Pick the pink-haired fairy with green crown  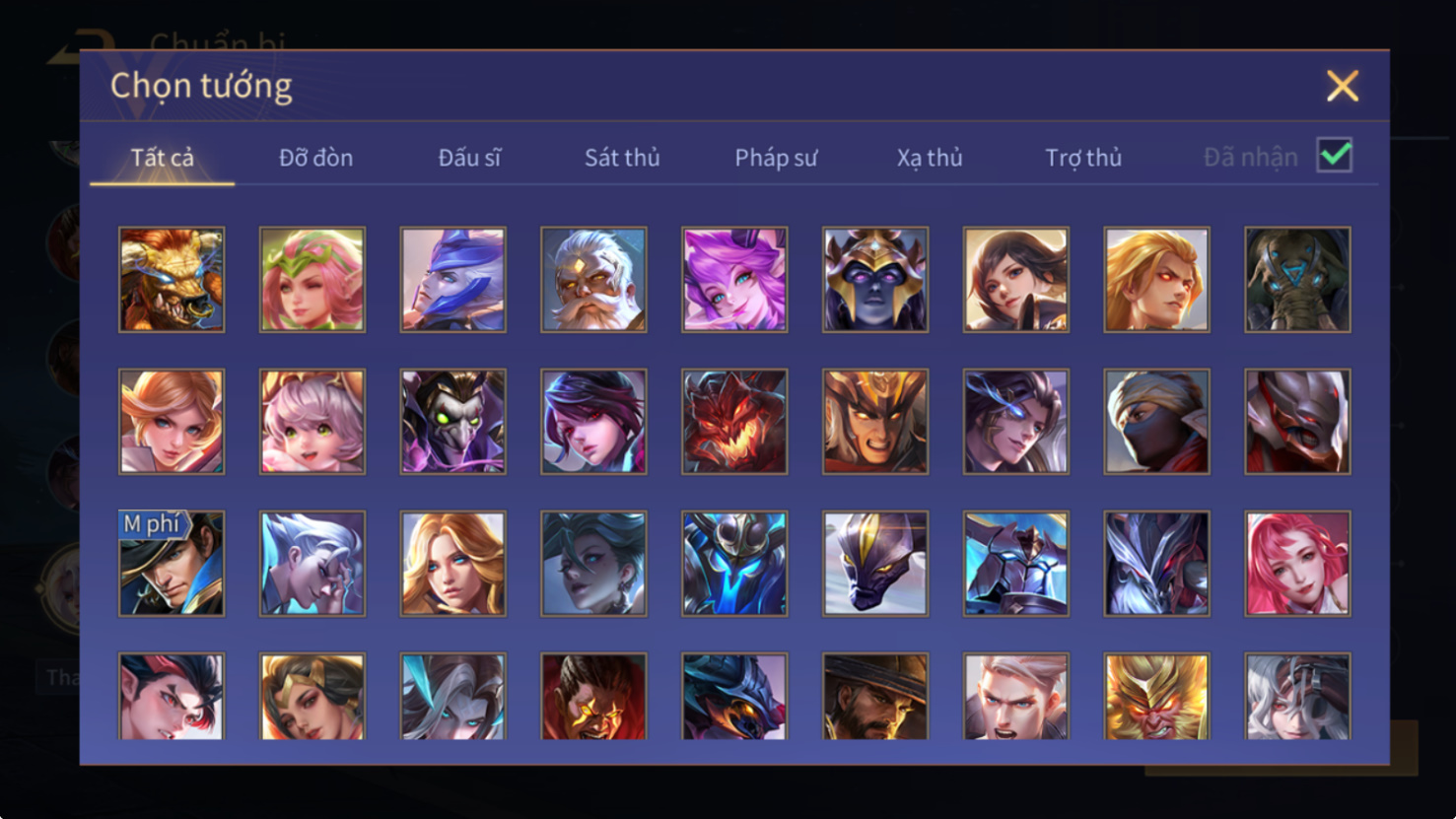(x=312, y=280)
